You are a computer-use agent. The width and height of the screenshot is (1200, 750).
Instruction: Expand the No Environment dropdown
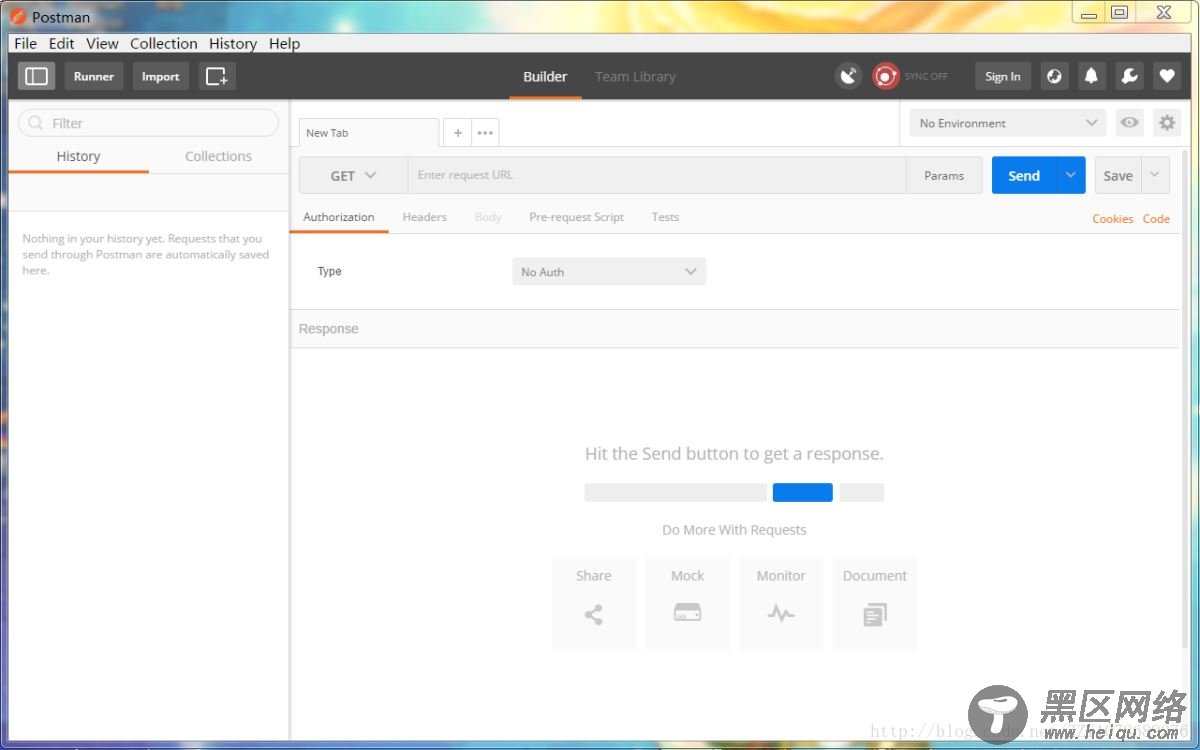[1008, 123]
